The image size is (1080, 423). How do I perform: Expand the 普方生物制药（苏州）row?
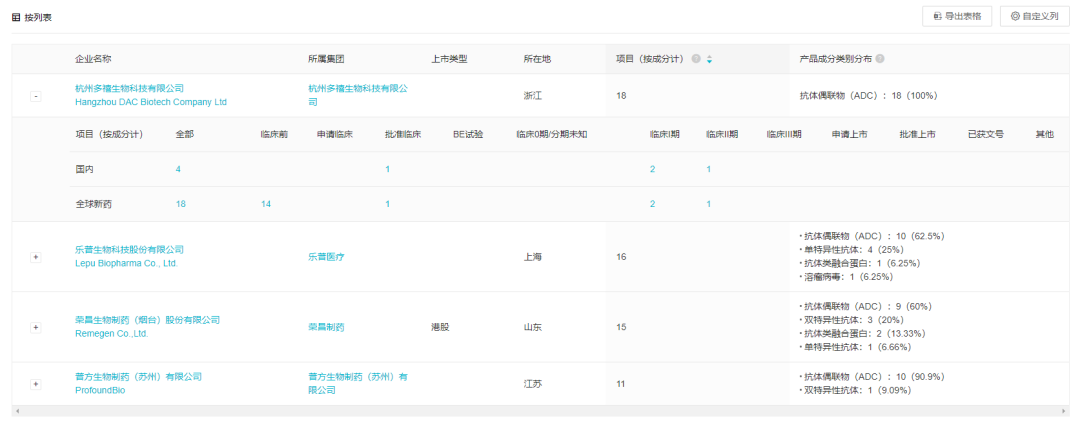pos(36,384)
